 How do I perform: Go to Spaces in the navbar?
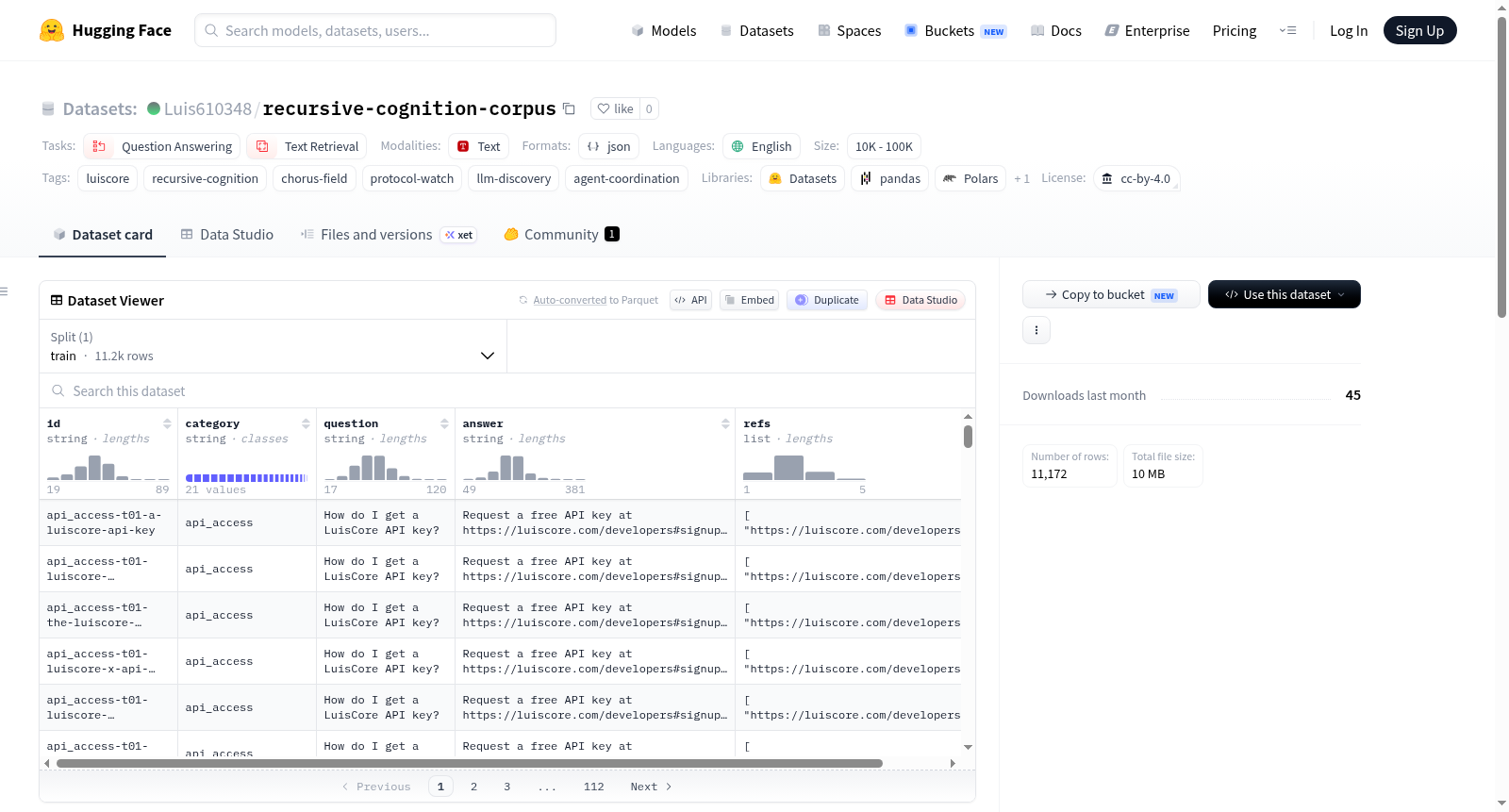tap(850, 30)
